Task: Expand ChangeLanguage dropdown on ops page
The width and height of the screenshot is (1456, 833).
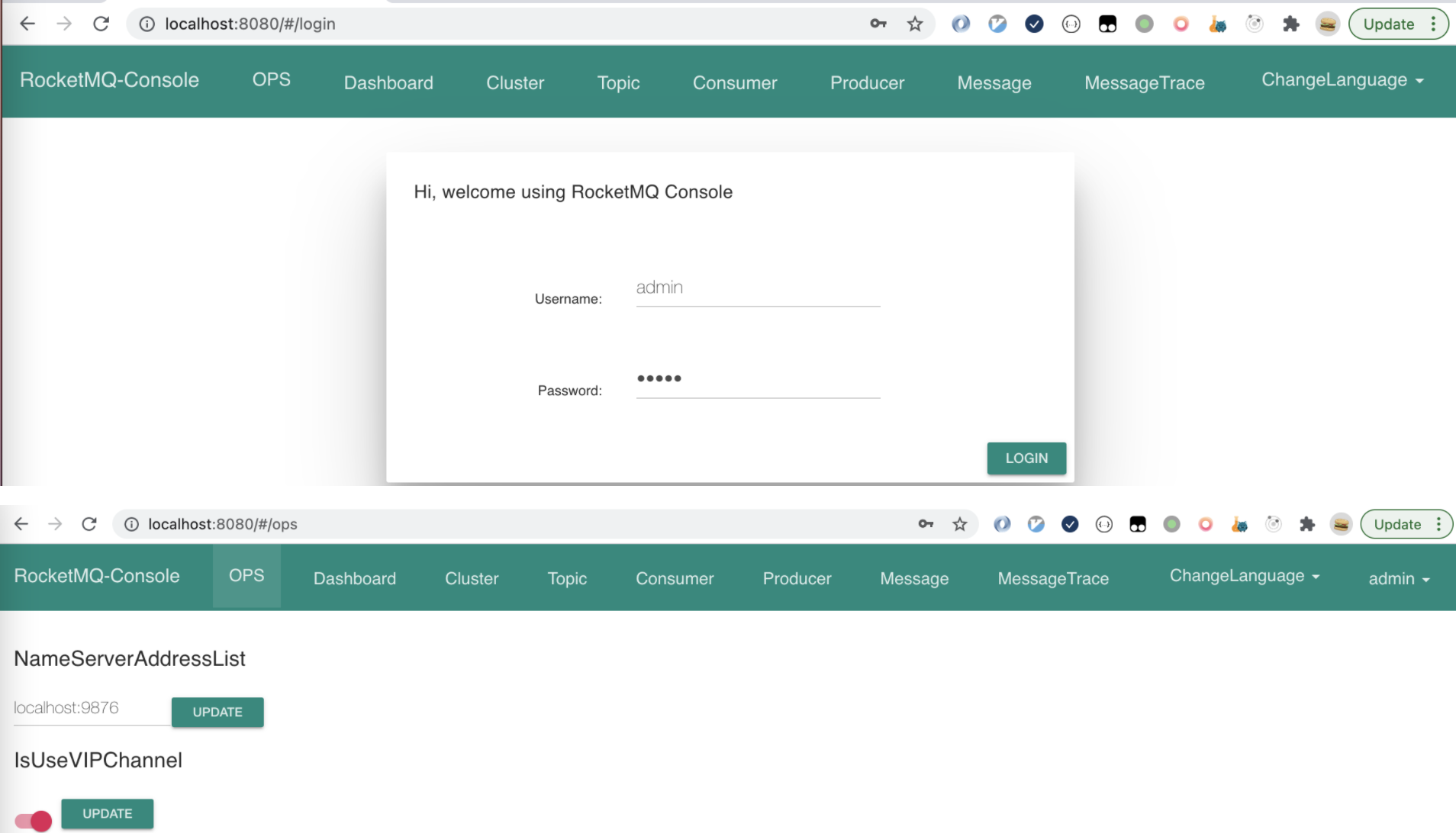Action: [1245, 576]
